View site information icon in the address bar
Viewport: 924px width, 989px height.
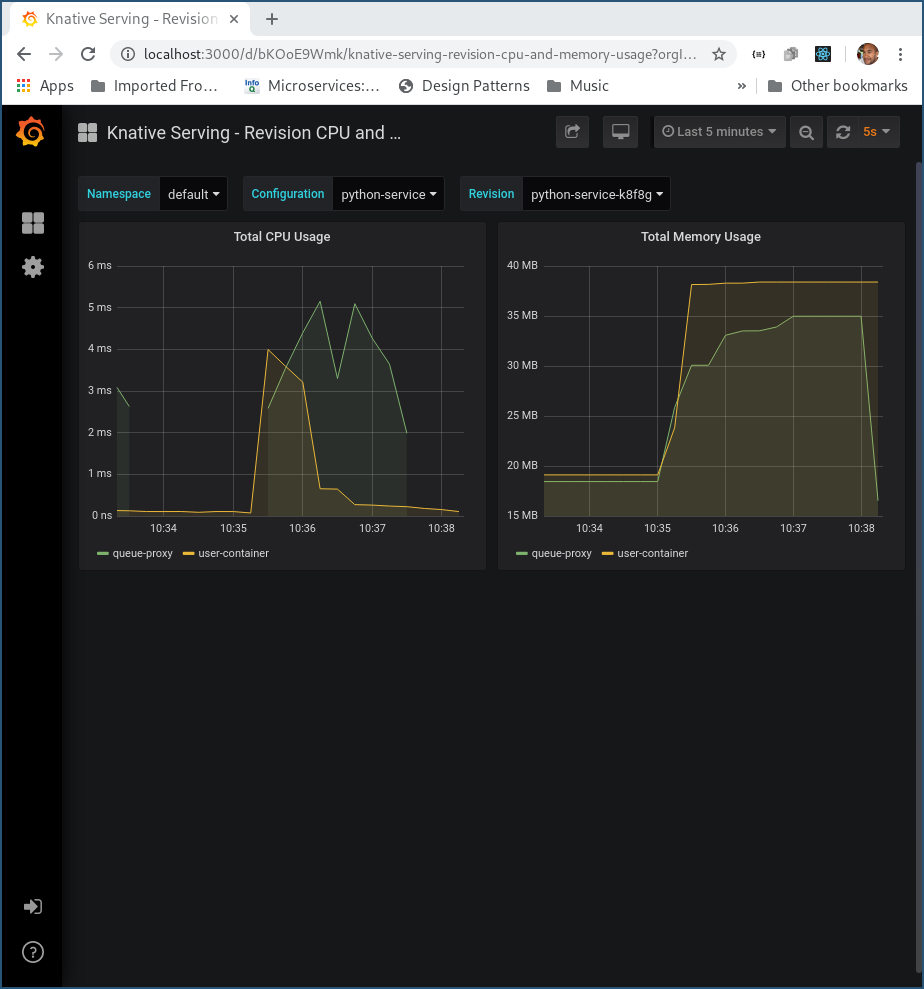click(128, 54)
